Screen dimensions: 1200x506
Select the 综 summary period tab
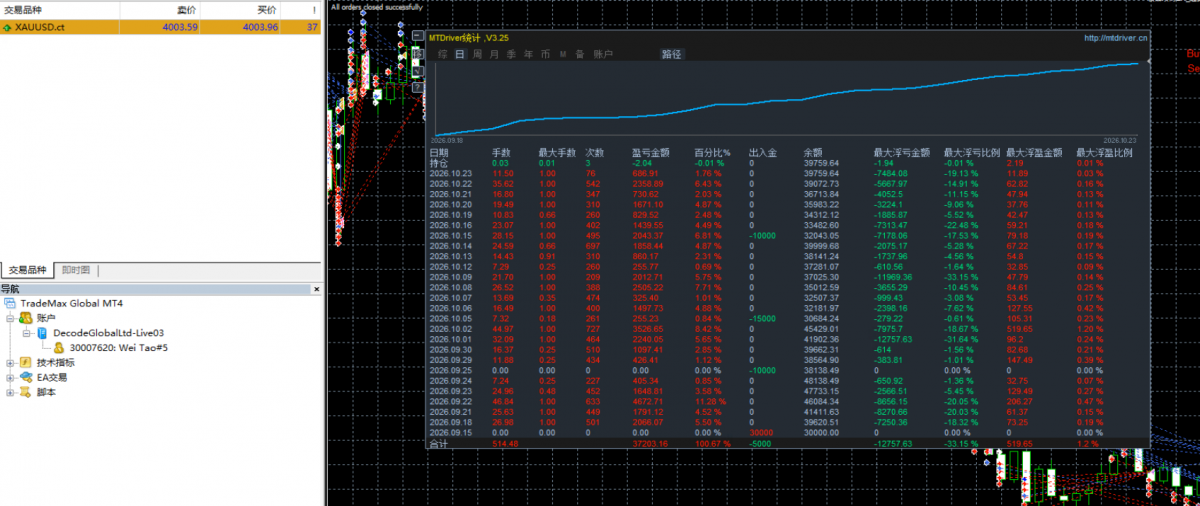(x=443, y=54)
